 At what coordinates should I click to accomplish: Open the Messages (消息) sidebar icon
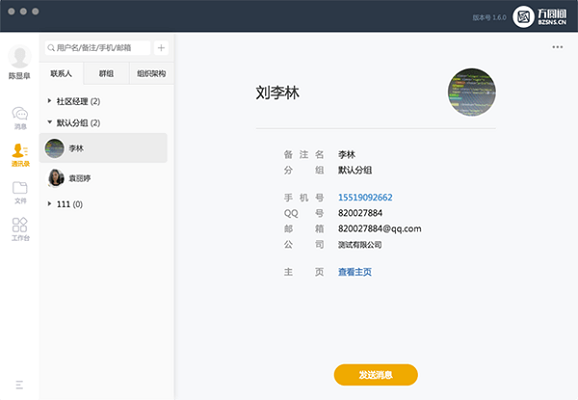(x=20, y=118)
